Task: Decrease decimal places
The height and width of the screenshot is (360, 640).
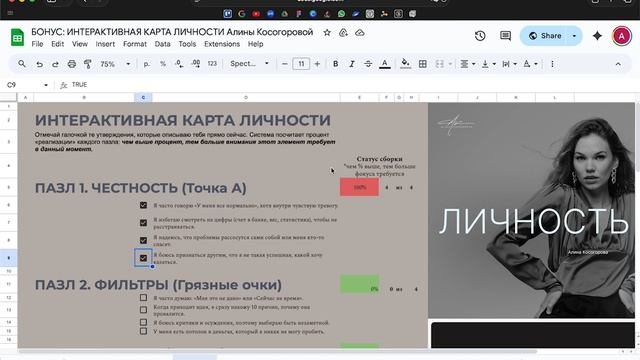Action: pyautogui.click(x=179, y=64)
